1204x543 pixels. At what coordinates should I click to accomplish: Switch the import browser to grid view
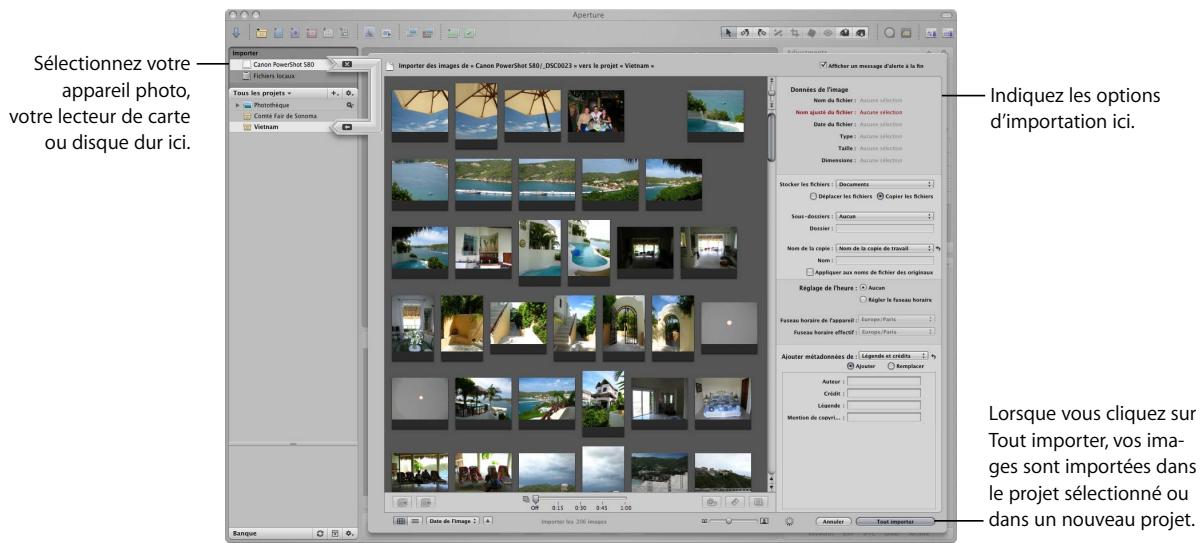[400, 521]
